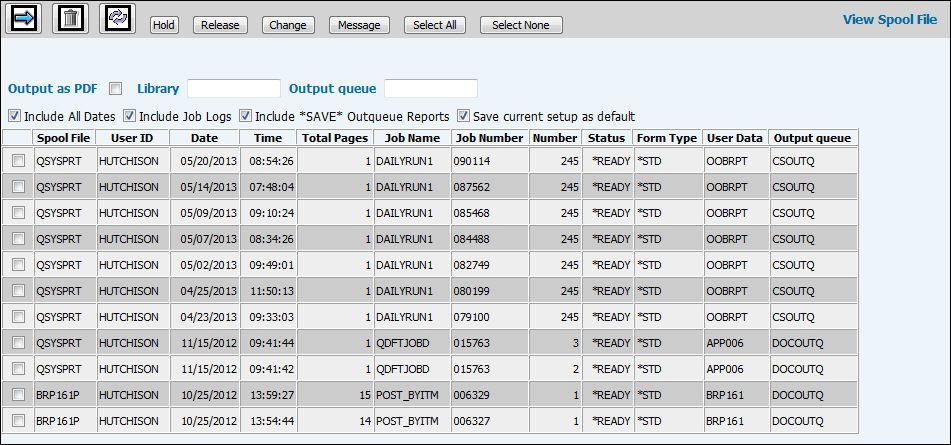The image size is (951, 445).
Task: Uncheck Include Job Logs
Action: (129, 115)
